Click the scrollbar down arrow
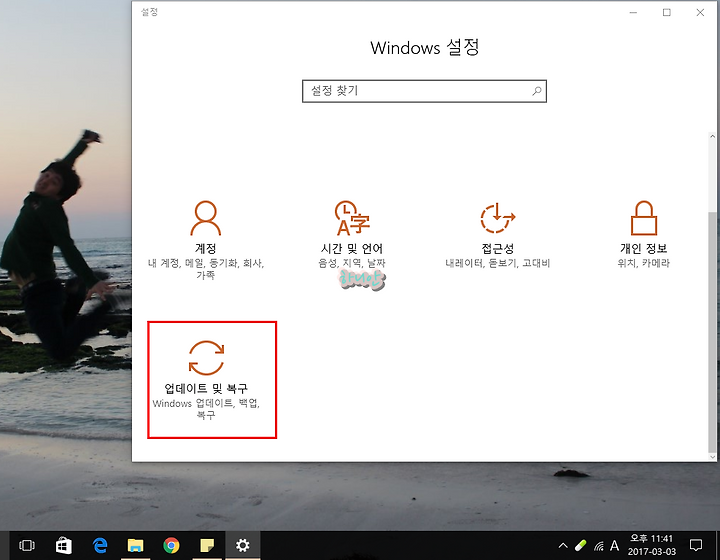Viewport: 720px width, 560px height. (x=712, y=457)
